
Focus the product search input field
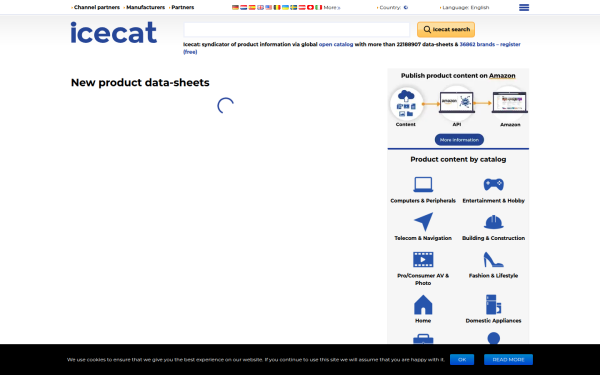tap(297, 29)
